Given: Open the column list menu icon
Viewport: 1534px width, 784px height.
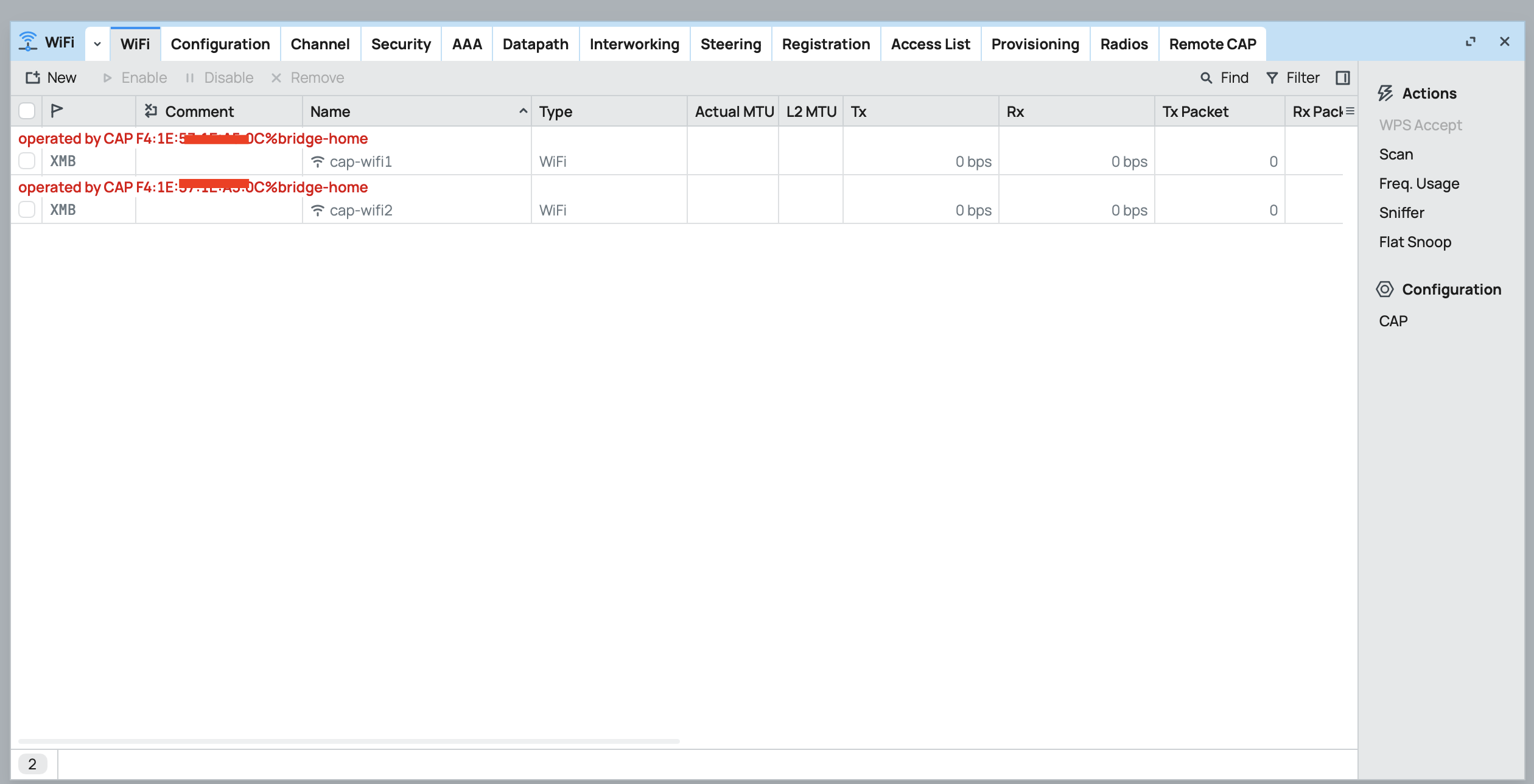Looking at the screenshot, I should pos(1350,111).
